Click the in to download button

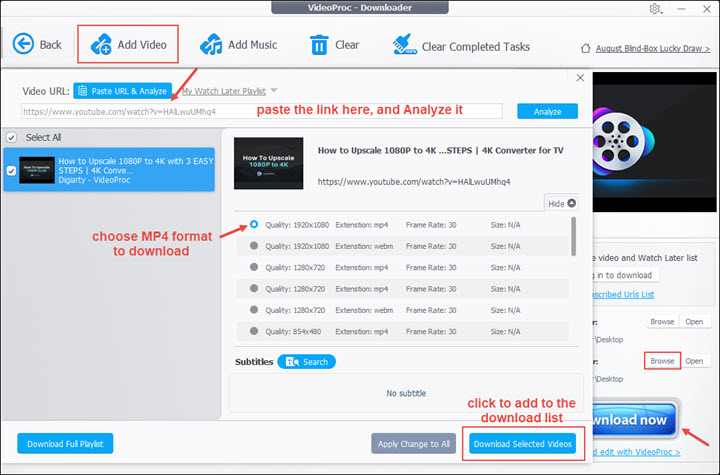[x=625, y=275]
